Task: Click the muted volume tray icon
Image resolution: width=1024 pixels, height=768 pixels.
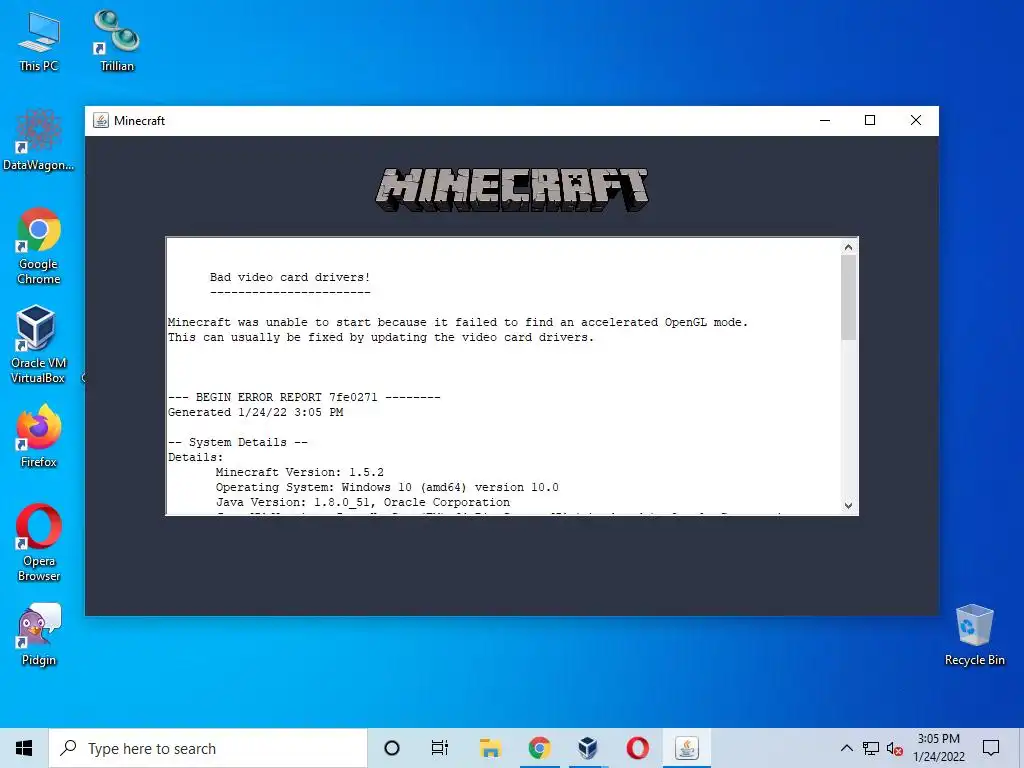Action: (x=895, y=748)
